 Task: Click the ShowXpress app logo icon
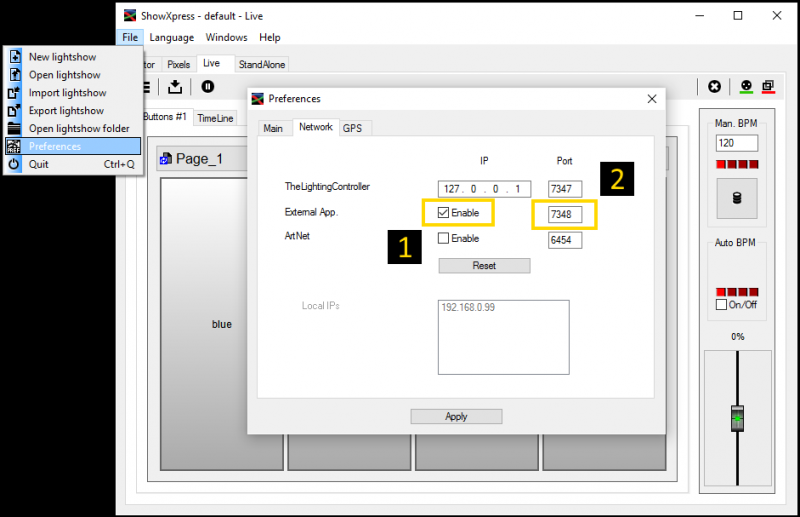click(130, 16)
